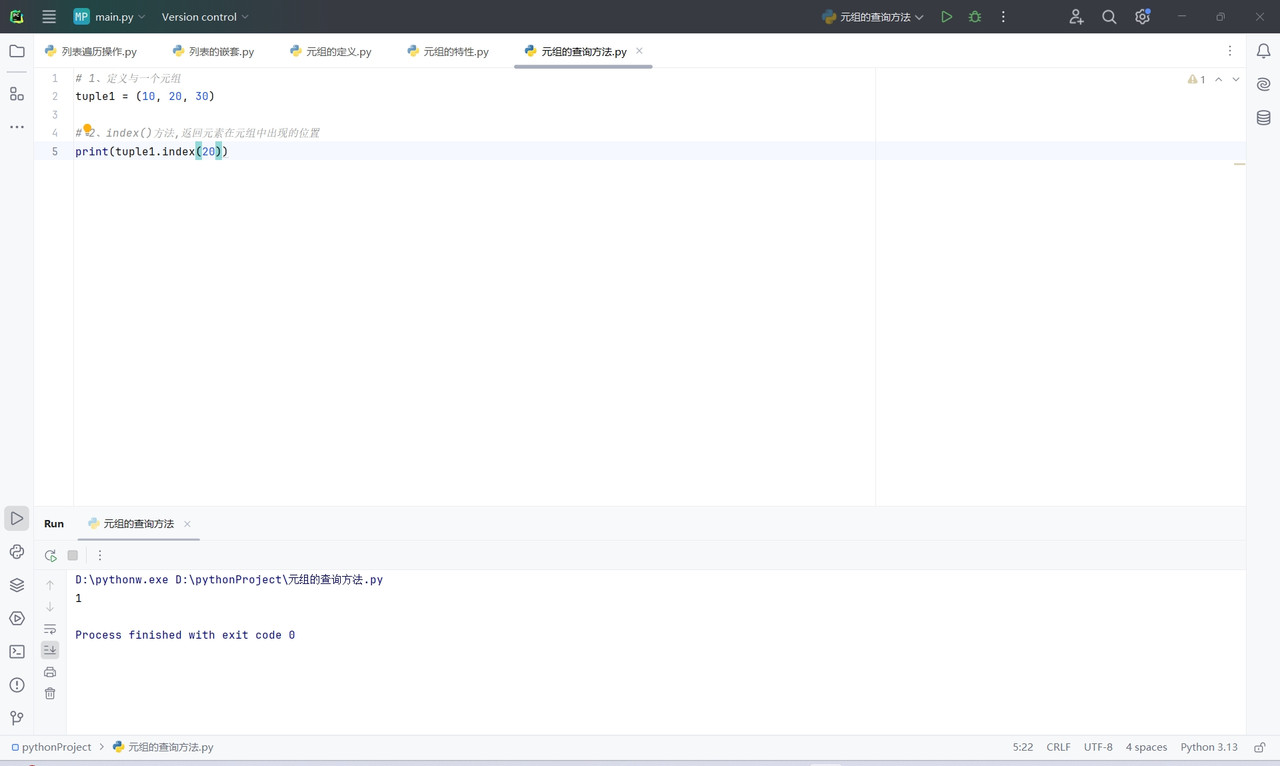This screenshot has height=766, width=1280.
Task: Open the Structure tool window
Action: 17,94
